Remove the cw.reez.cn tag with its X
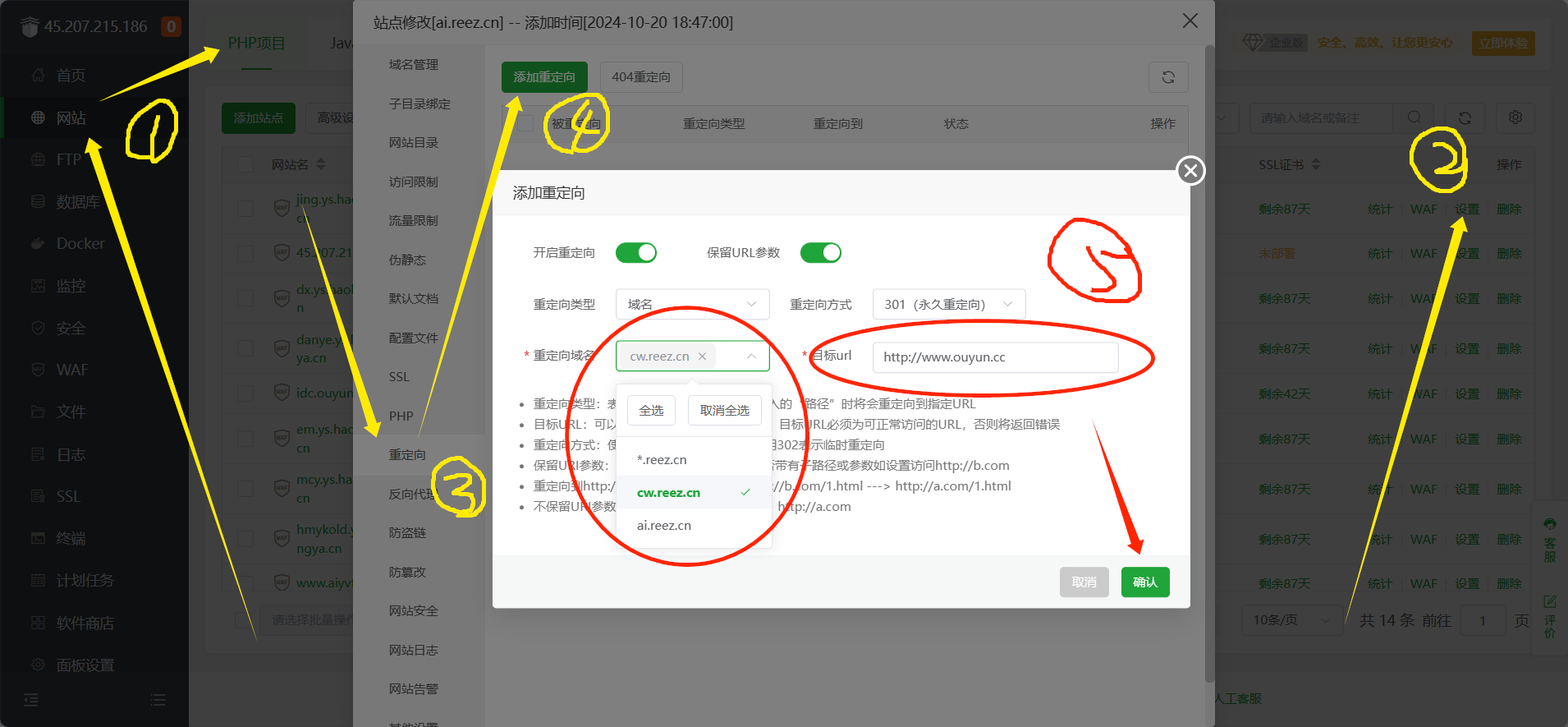Viewport: 1568px width, 727px height. click(x=702, y=357)
